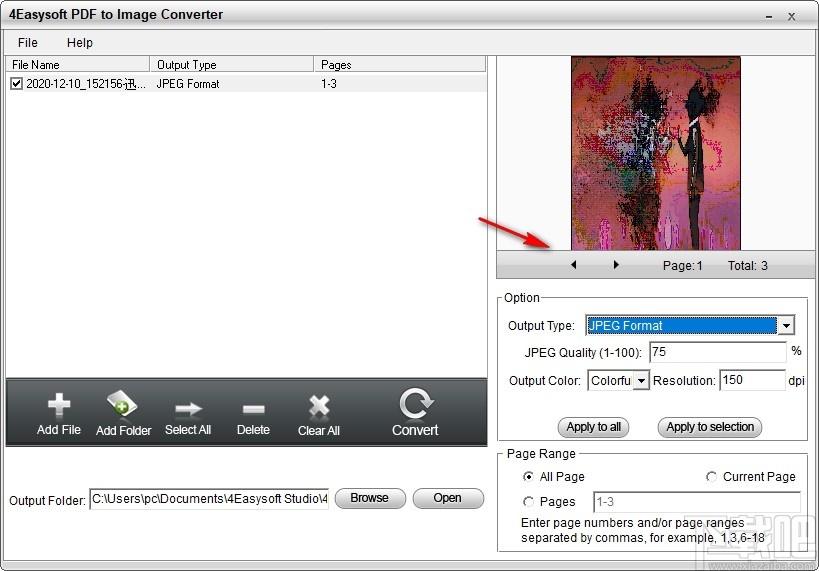Viewport: 819px width, 571px height.
Task: Select the Current Page radio button
Action: coord(712,477)
